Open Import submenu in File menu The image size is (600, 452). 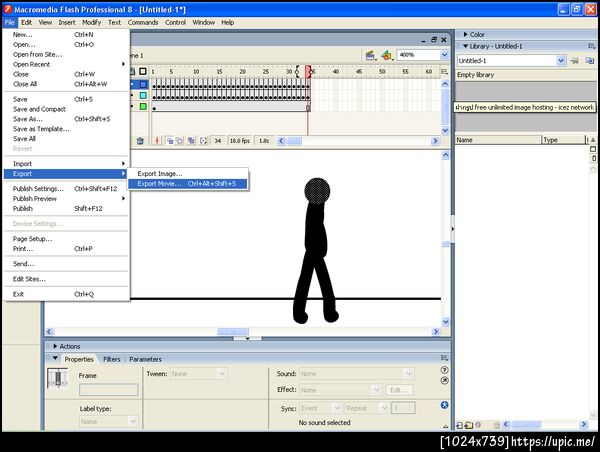click(66, 164)
